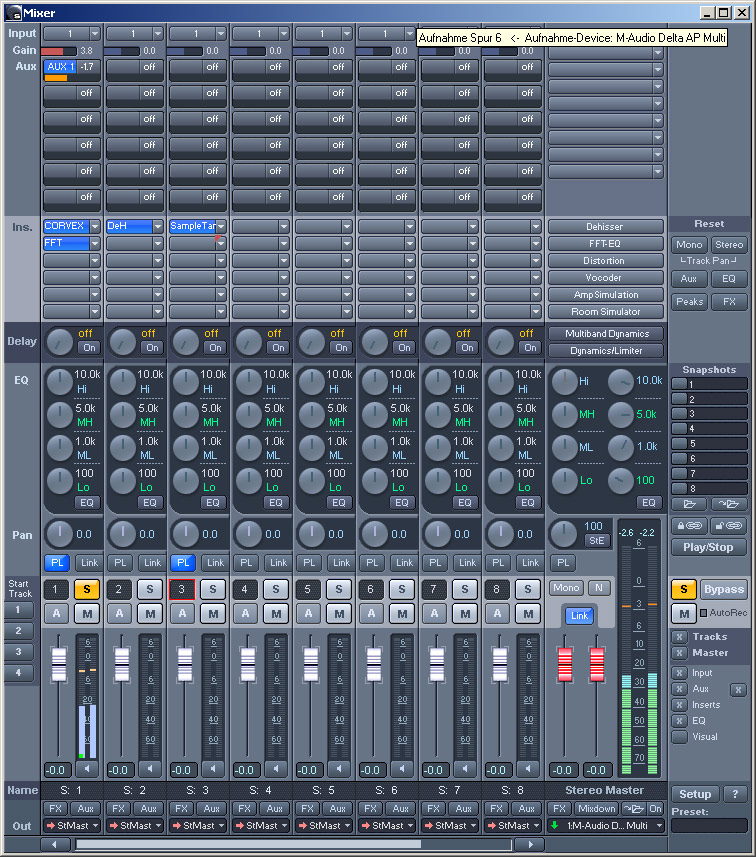
Task: Click the help question mark button
Action: coord(735,794)
